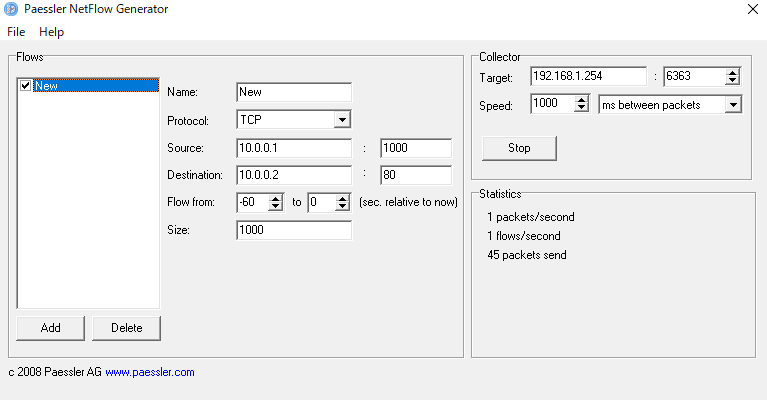Open the www.paessler.com link
The image size is (767, 400).
click(x=150, y=372)
